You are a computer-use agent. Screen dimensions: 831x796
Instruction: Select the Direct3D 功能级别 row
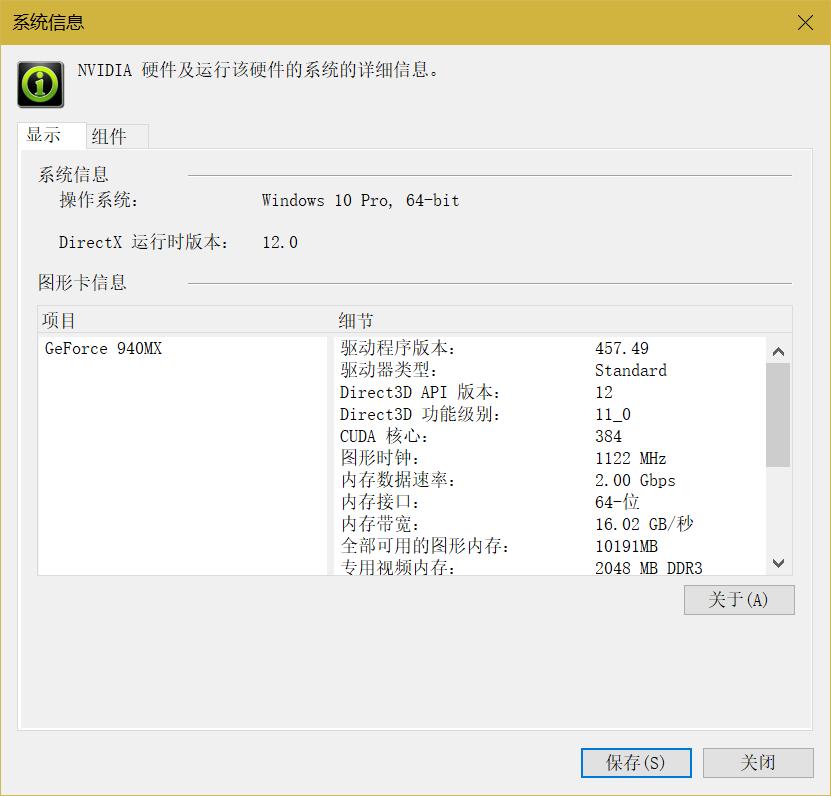click(550, 414)
